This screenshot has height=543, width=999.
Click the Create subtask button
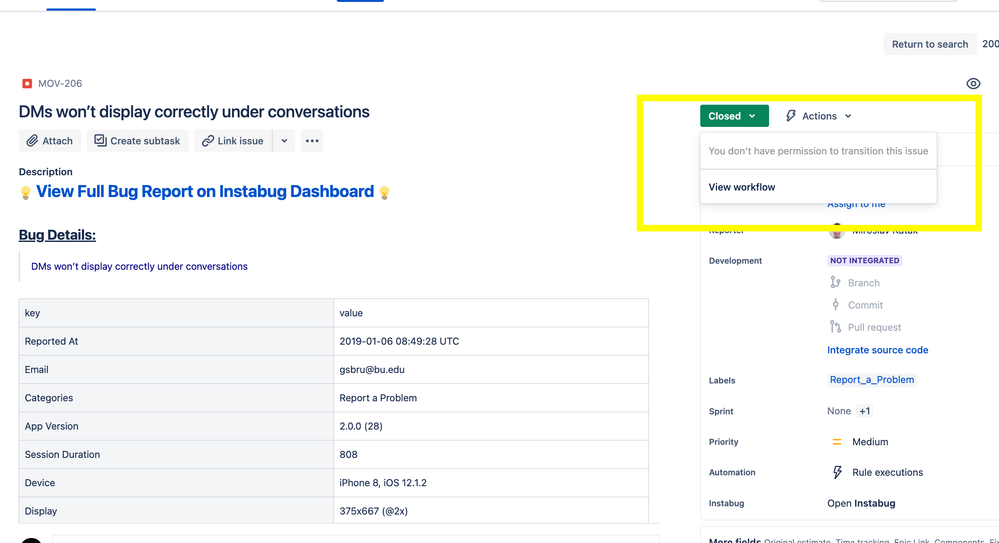point(138,141)
